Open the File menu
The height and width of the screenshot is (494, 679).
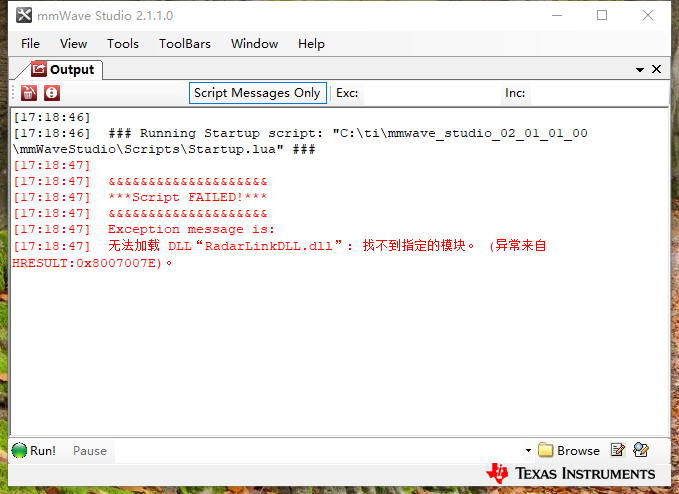[x=30, y=44]
